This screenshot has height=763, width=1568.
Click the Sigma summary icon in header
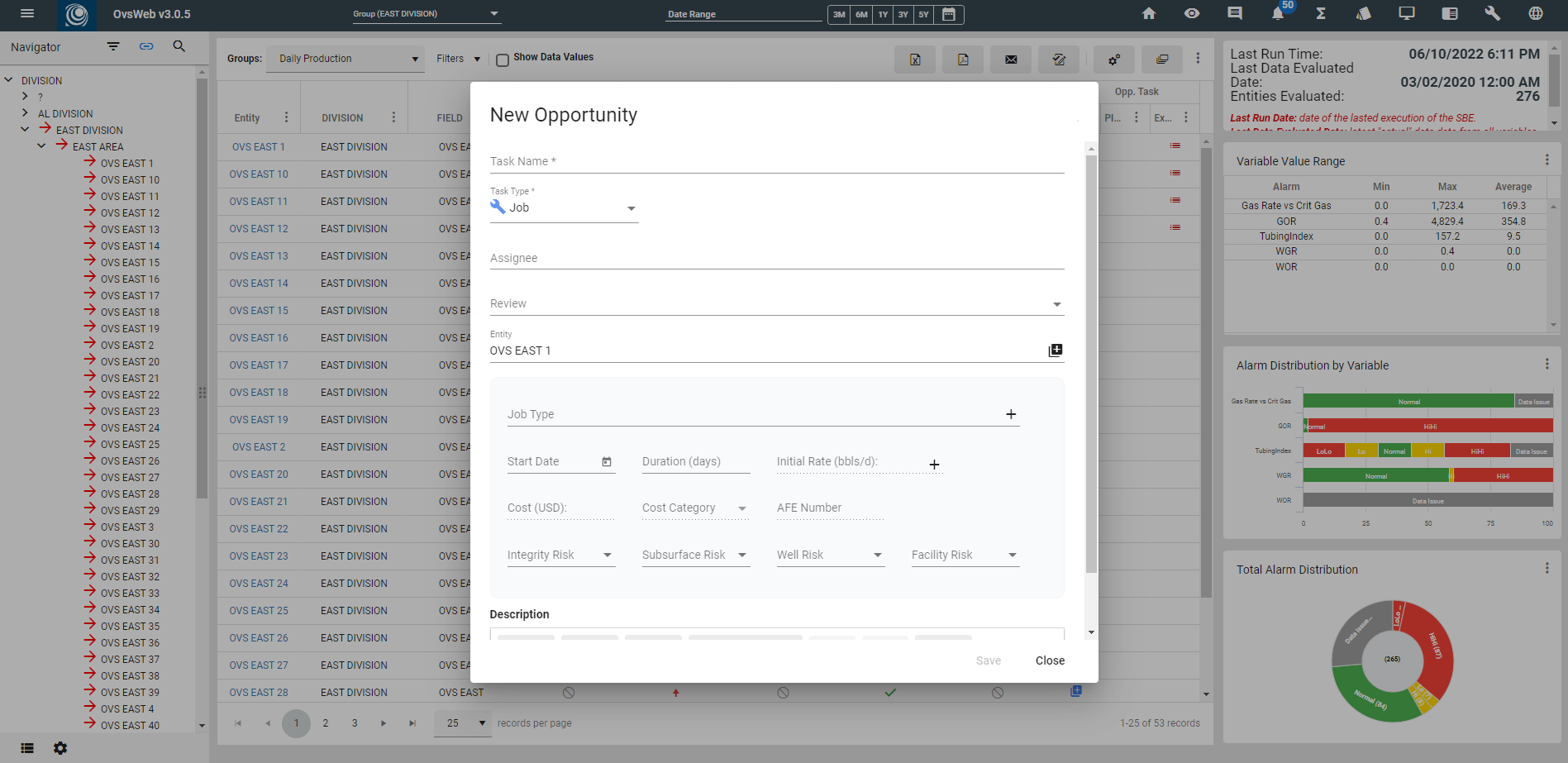pos(1321,14)
